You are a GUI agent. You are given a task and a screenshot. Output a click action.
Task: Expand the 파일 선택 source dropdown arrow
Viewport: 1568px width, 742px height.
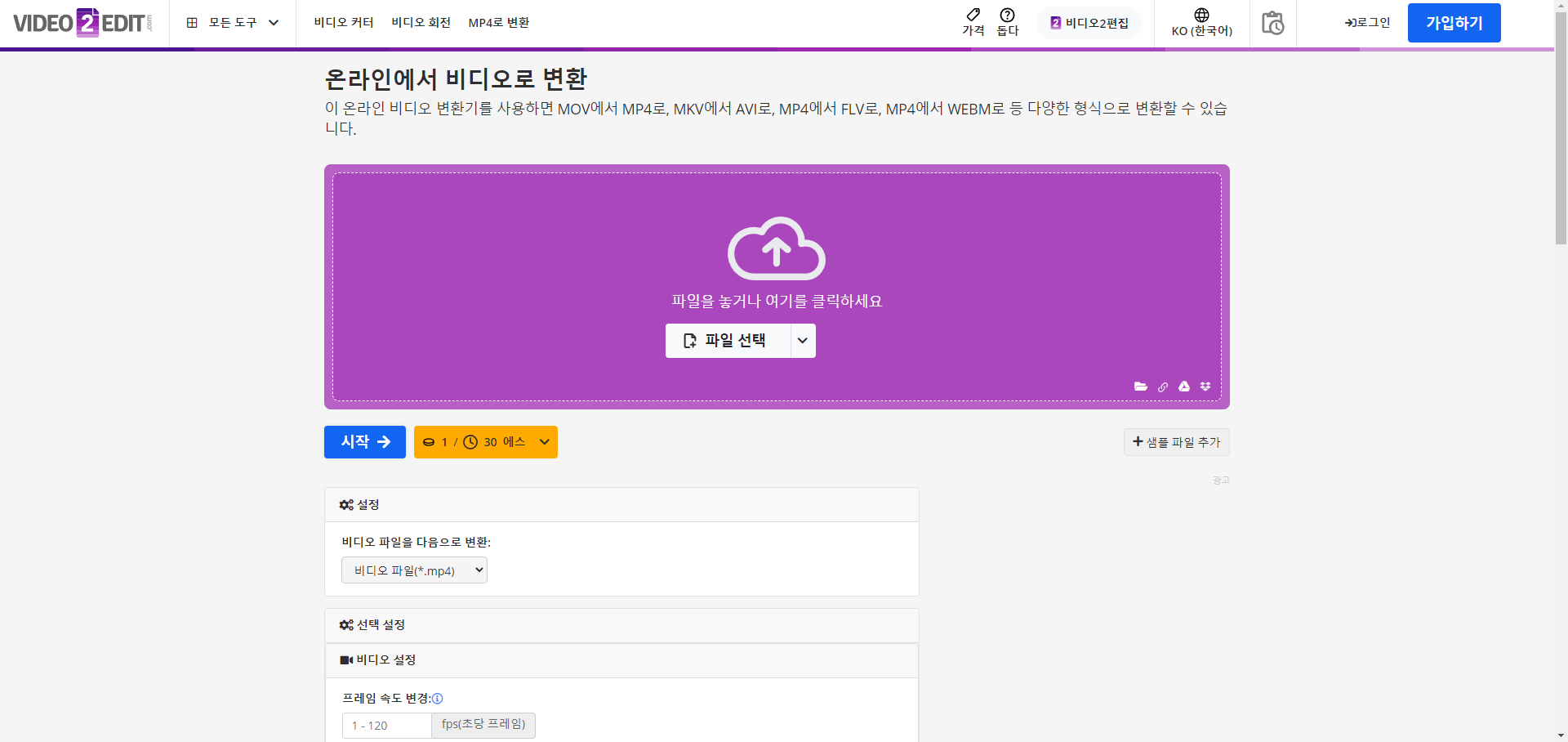(803, 341)
